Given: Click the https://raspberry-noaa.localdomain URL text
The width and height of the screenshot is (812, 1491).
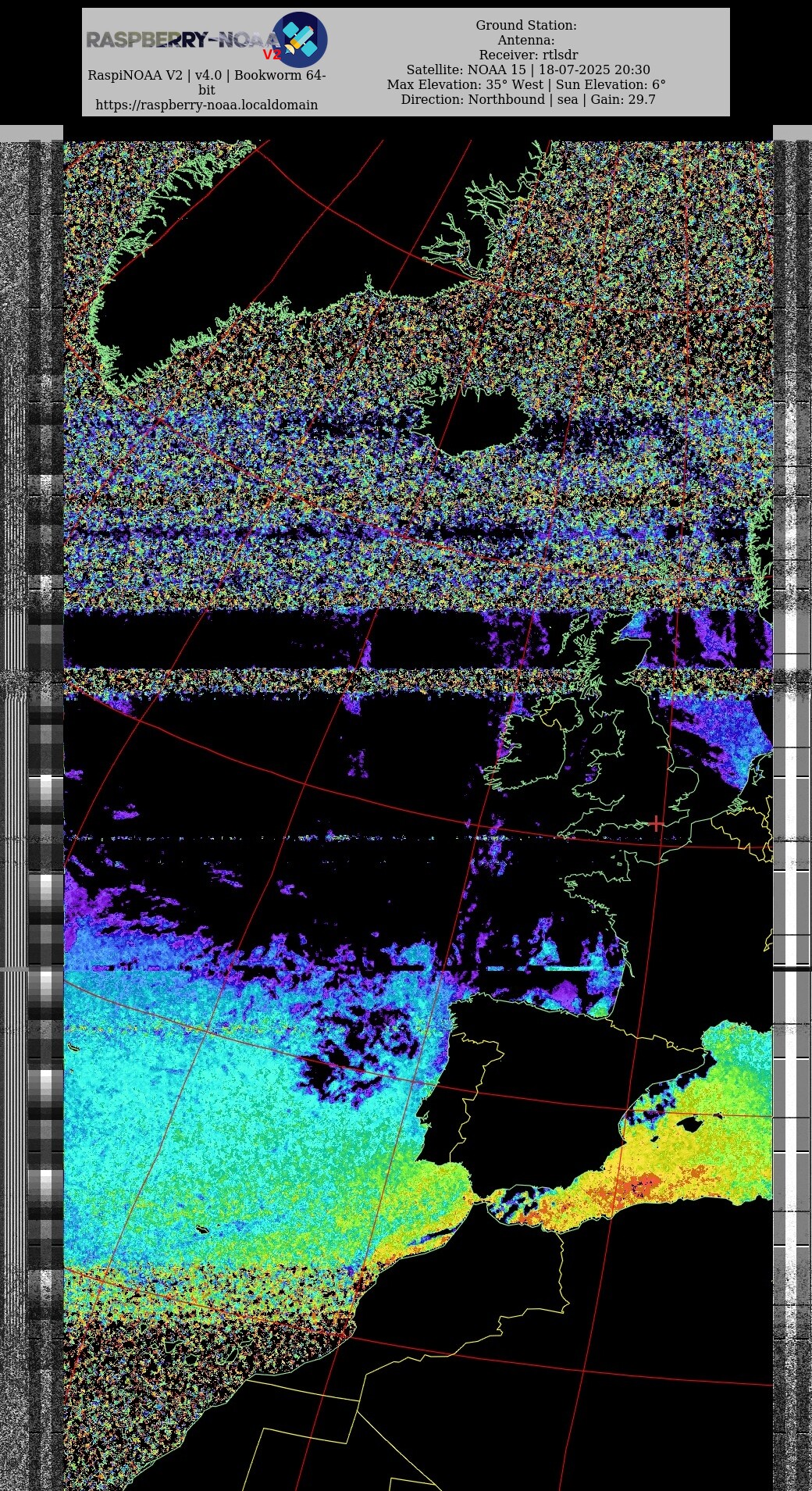Looking at the screenshot, I should tap(207, 105).
